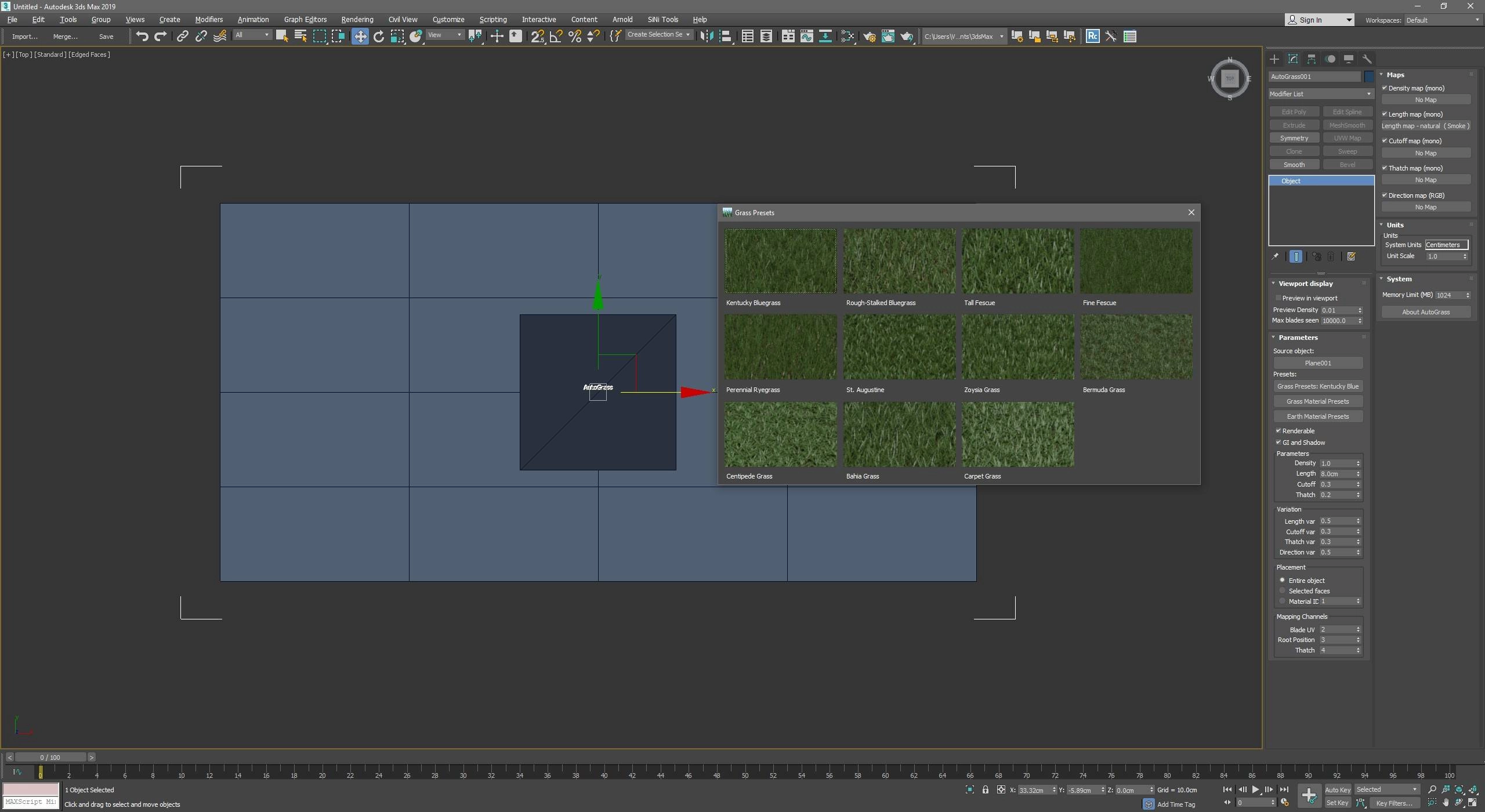Open the Curve Editor icon
1485x812 pixels.
click(x=806, y=36)
